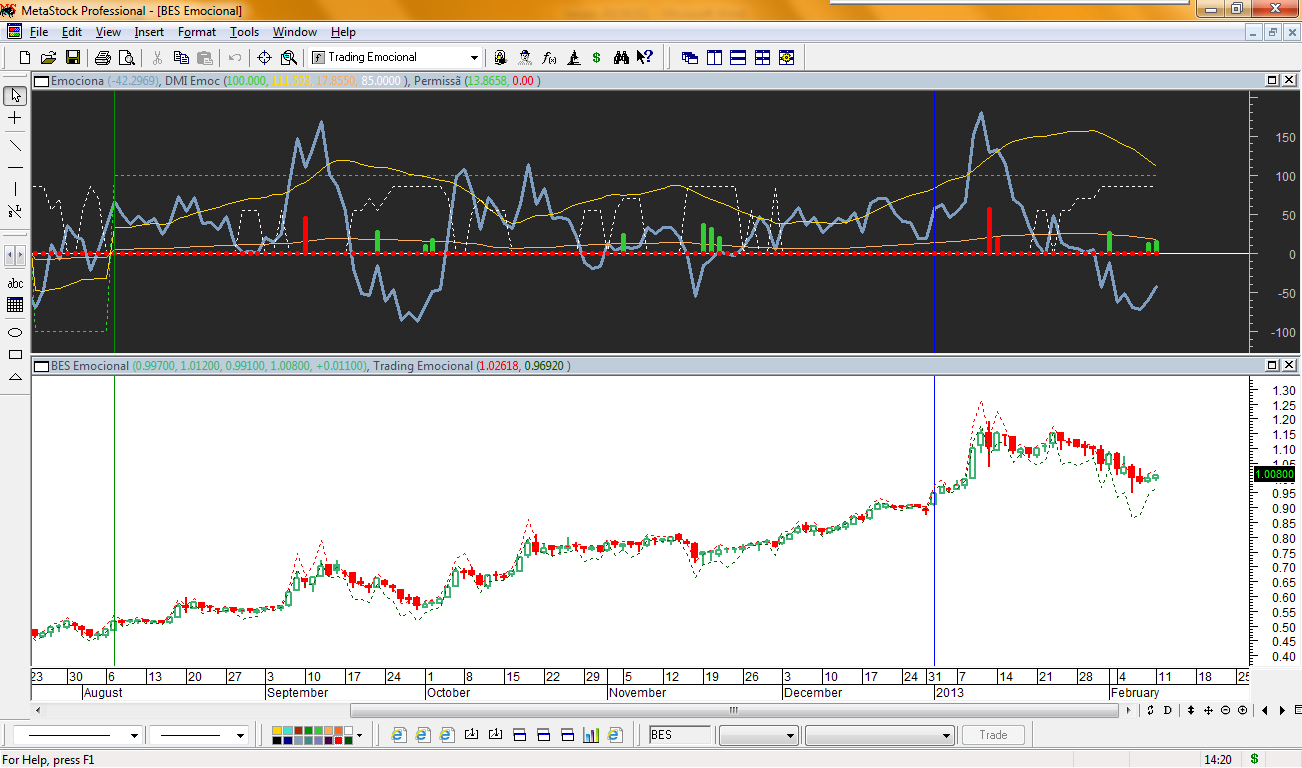Screen dimensions: 1302x768
Task: Close the upper indicator pane
Action: (1288, 80)
